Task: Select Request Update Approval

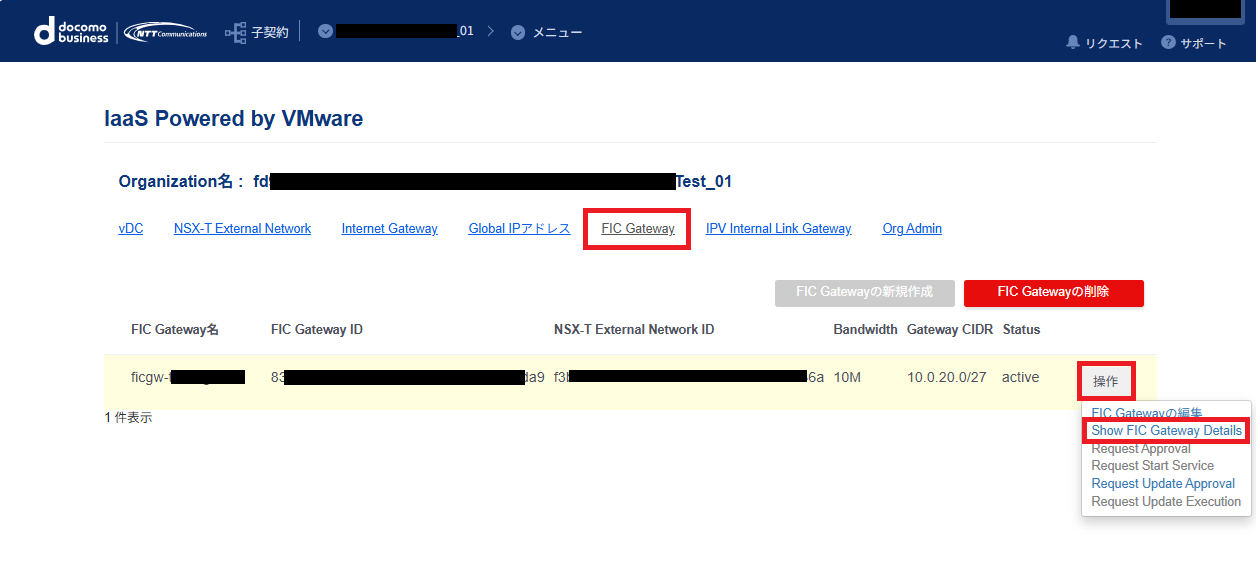Action: (x=1163, y=484)
